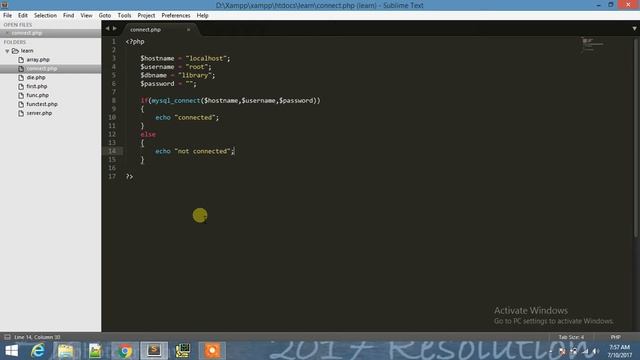This screenshot has height=360, width=640.
Task: Click the die.php file icon
Action: (21, 78)
